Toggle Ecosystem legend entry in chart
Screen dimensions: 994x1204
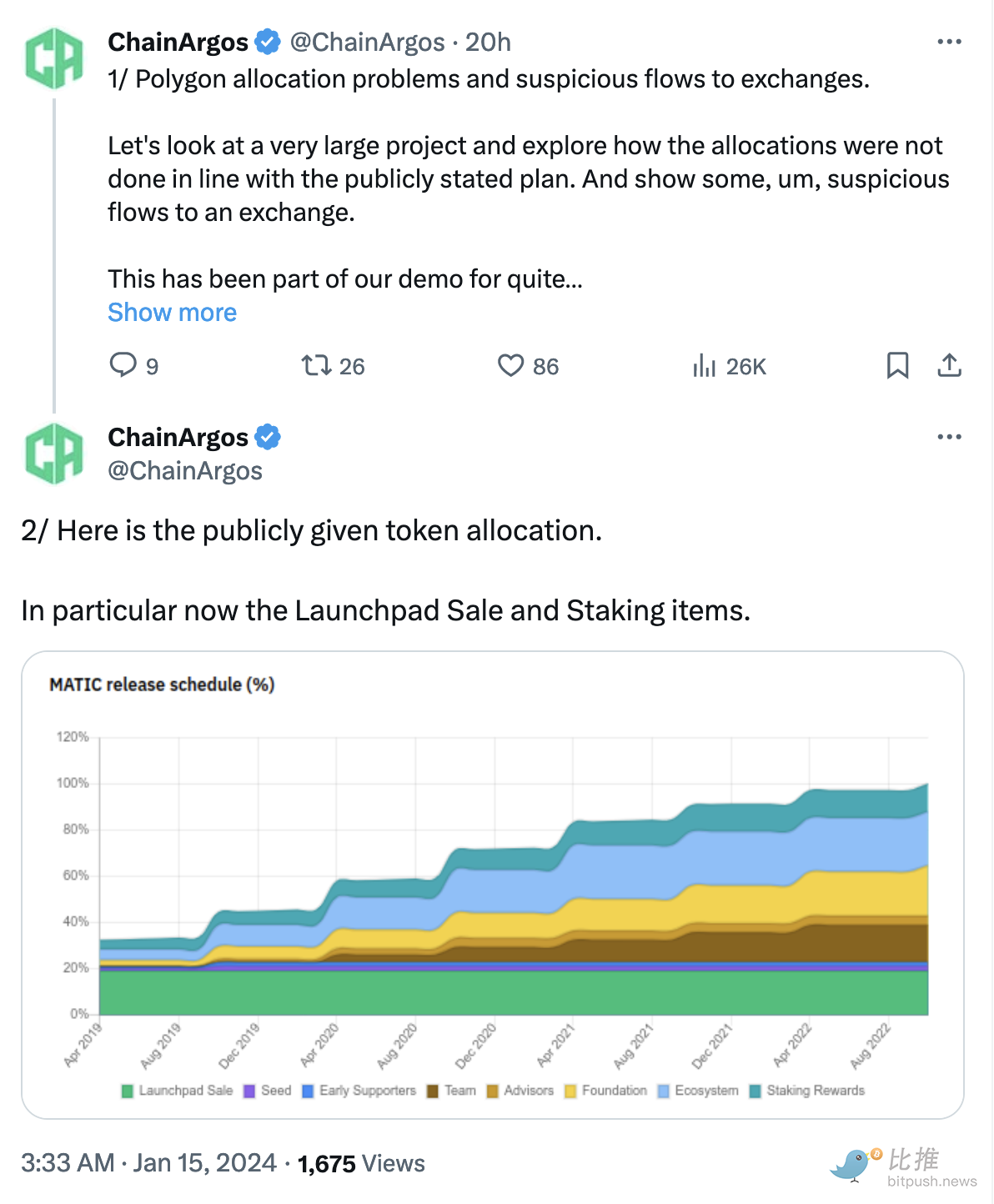tap(698, 1091)
